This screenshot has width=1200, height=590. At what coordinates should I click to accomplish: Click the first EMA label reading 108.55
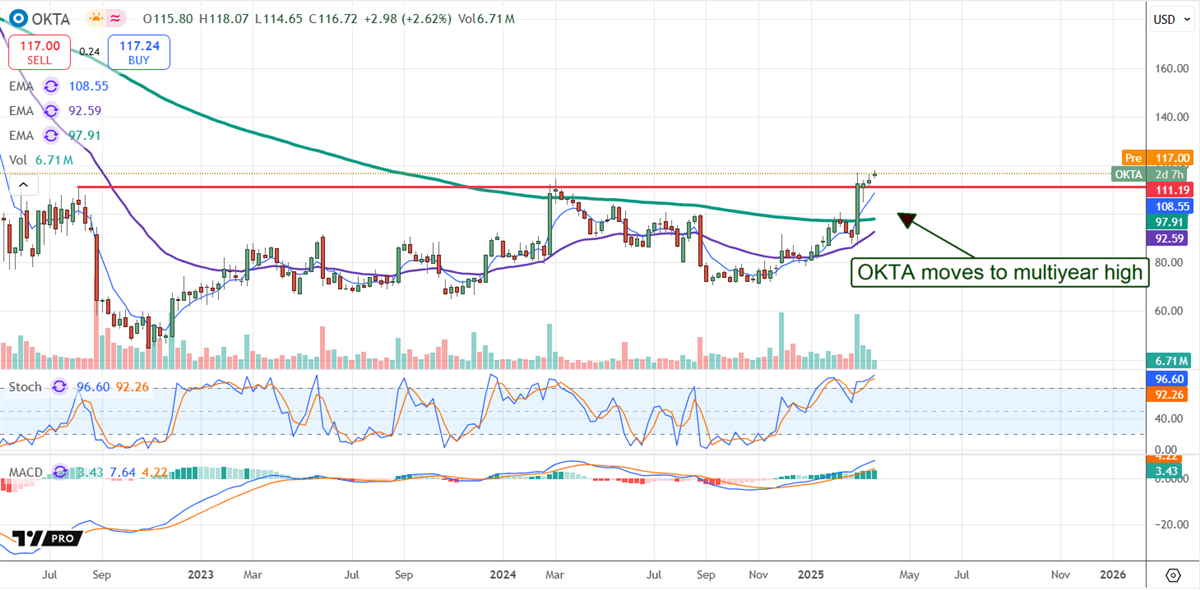click(x=22, y=86)
